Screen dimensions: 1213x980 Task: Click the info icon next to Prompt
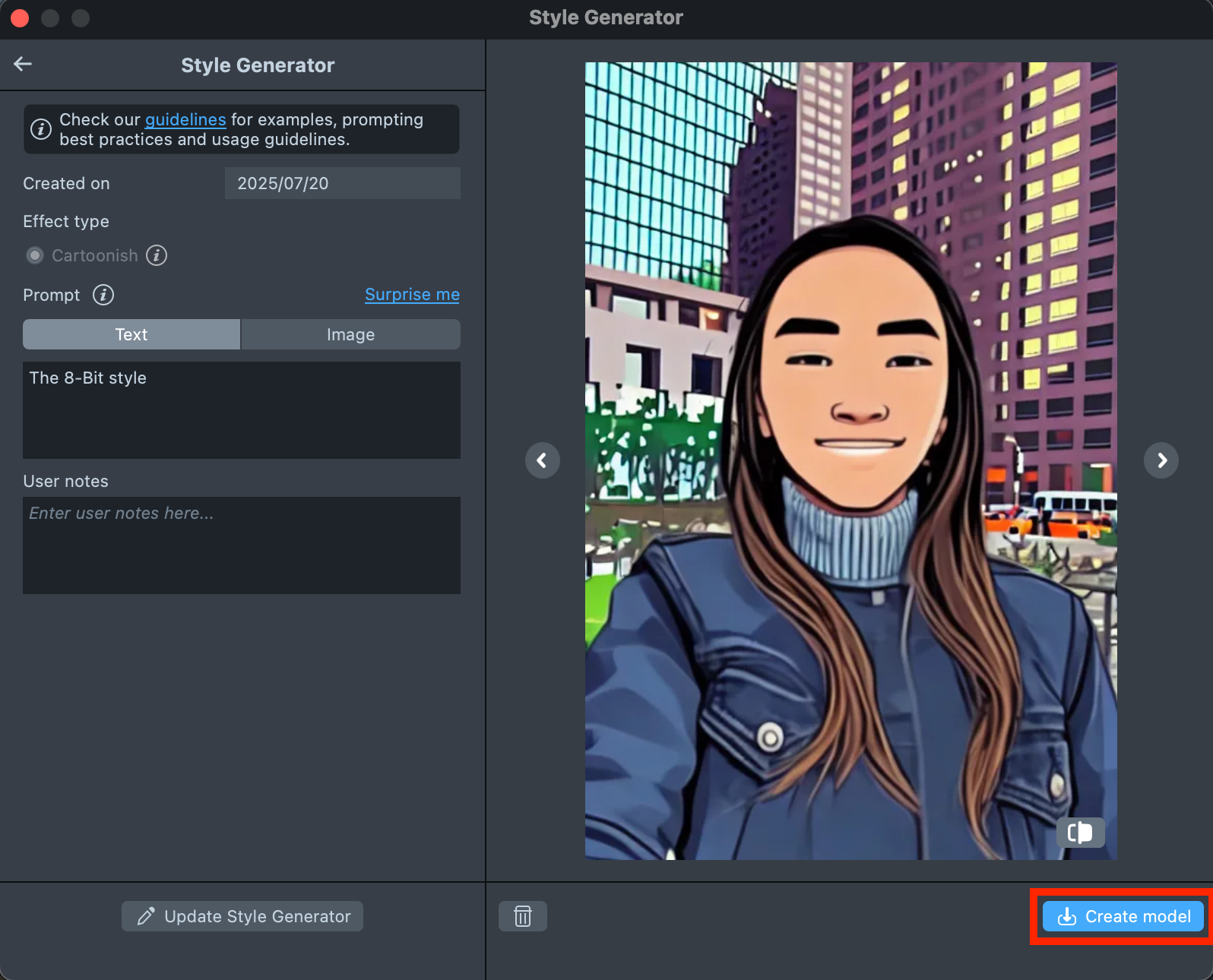click(103, 295)
